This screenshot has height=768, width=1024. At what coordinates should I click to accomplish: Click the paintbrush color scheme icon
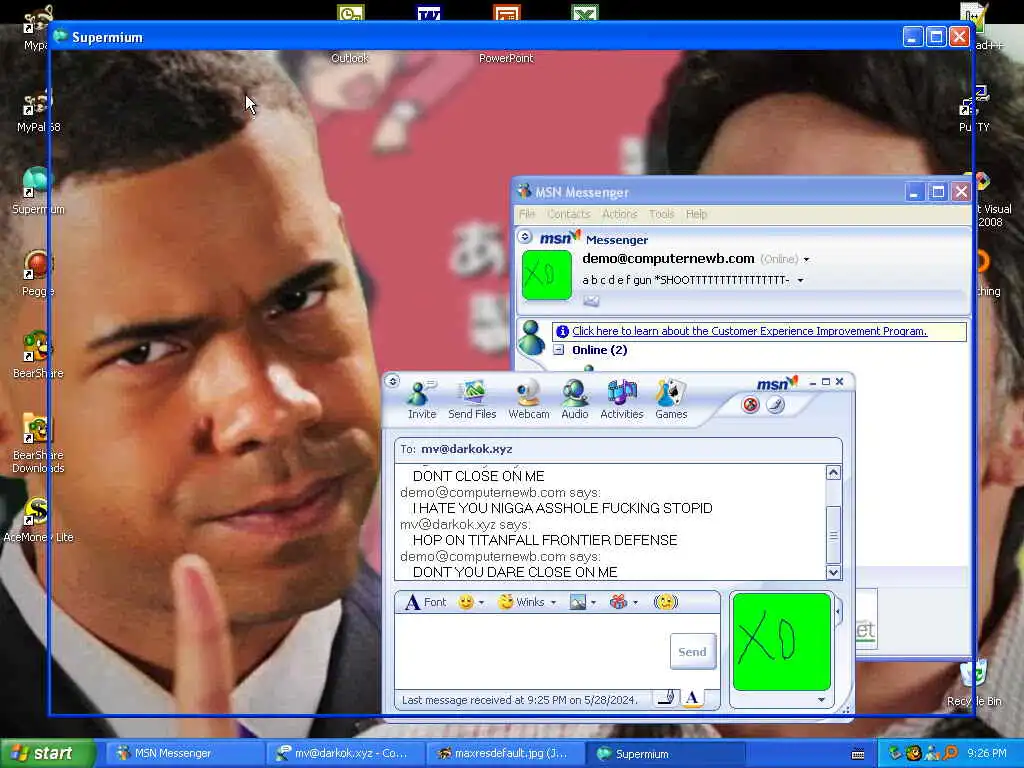(x=775, y=405)
